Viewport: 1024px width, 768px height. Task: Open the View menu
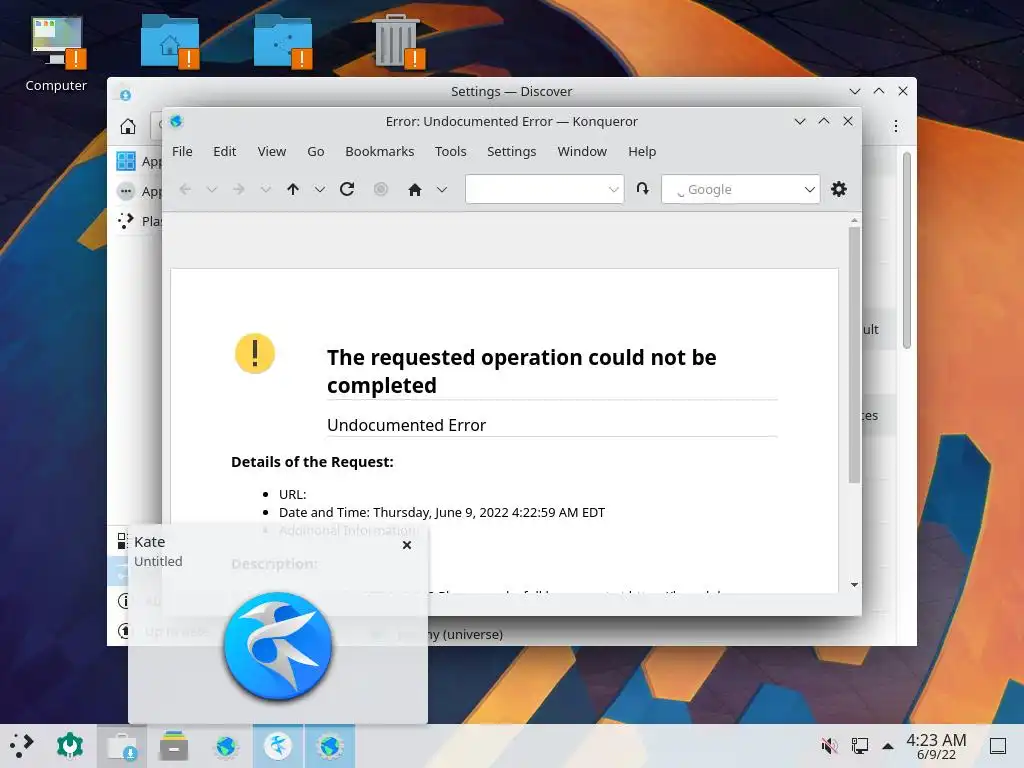272,152
